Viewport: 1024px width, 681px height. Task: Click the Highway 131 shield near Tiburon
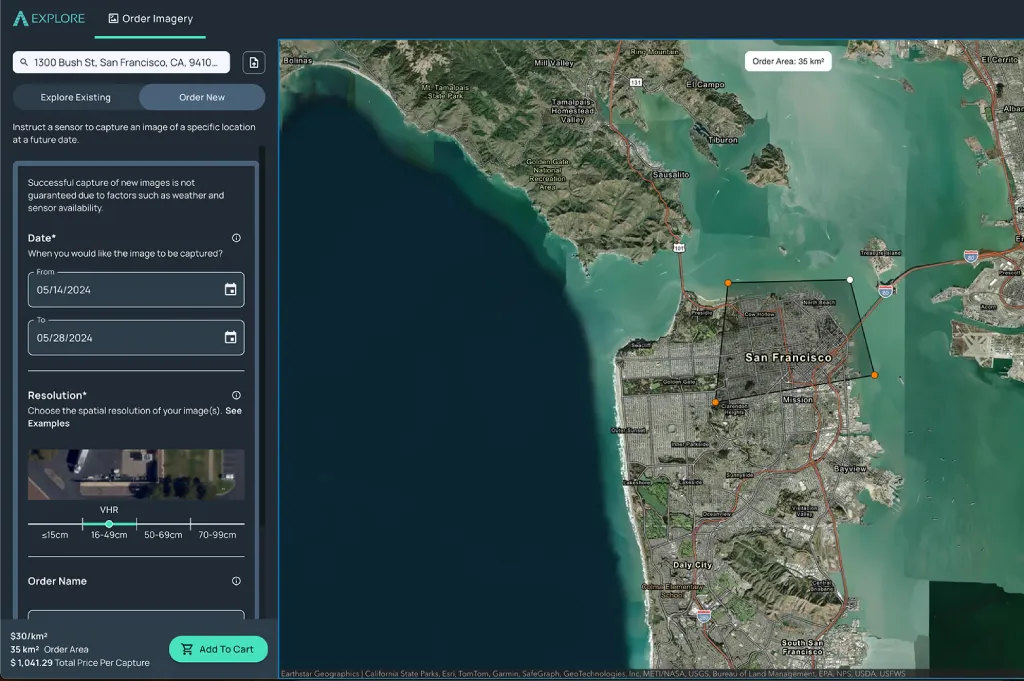click(x=635, y=82)
